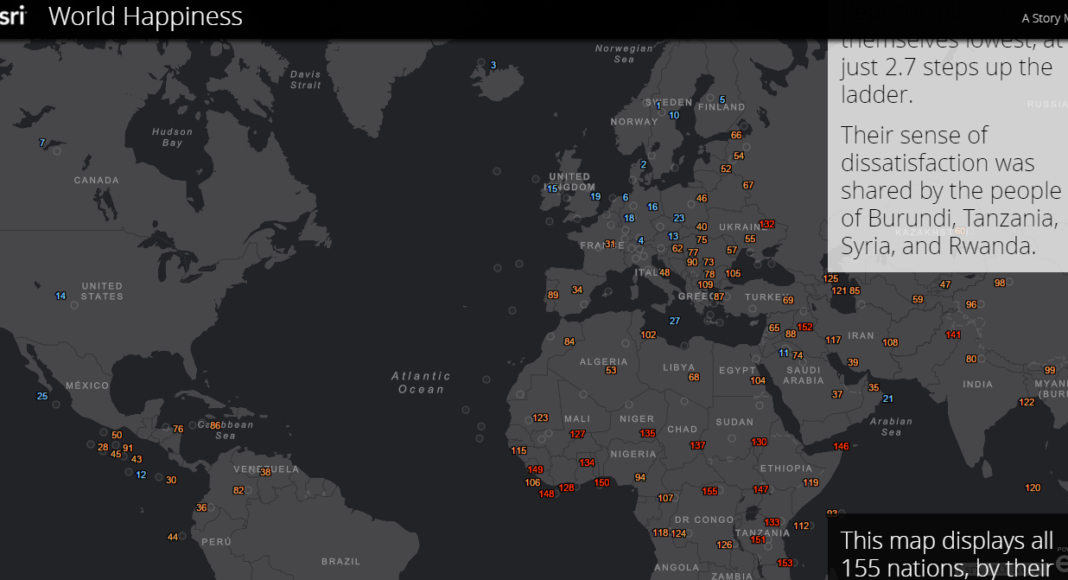This screenshot has height=580, width=1068.
Task: Click marker 132 near Ukraine
Action: [x=767, y=225]
